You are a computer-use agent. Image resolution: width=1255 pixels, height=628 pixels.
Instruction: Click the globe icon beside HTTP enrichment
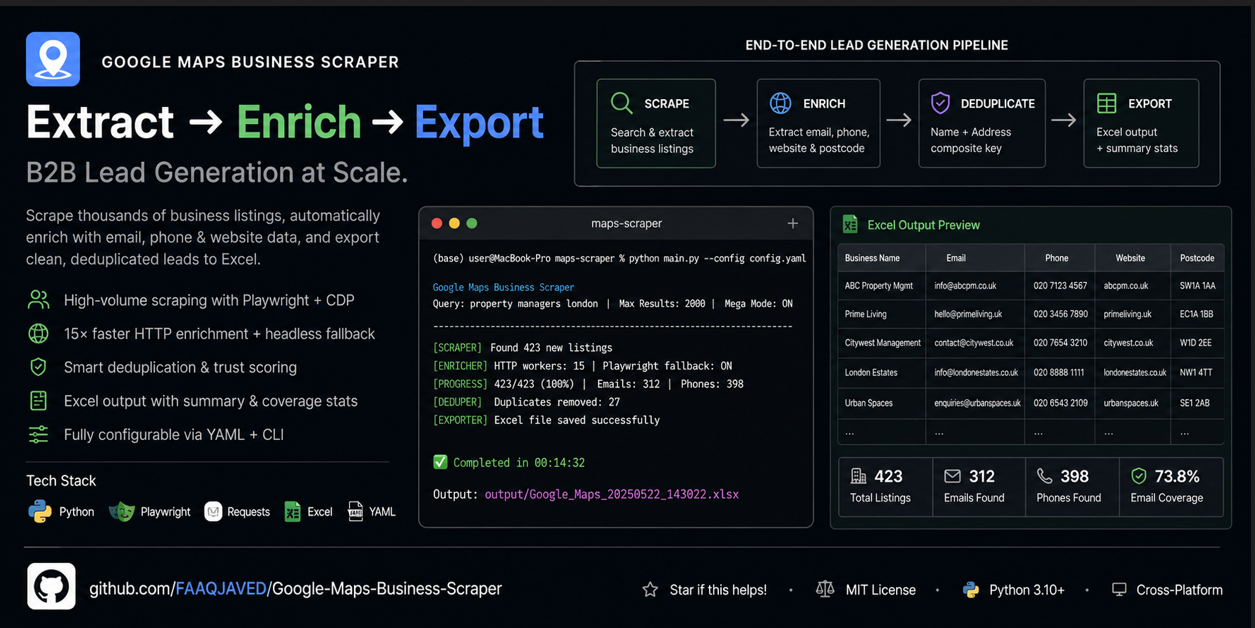click(38, 334)
